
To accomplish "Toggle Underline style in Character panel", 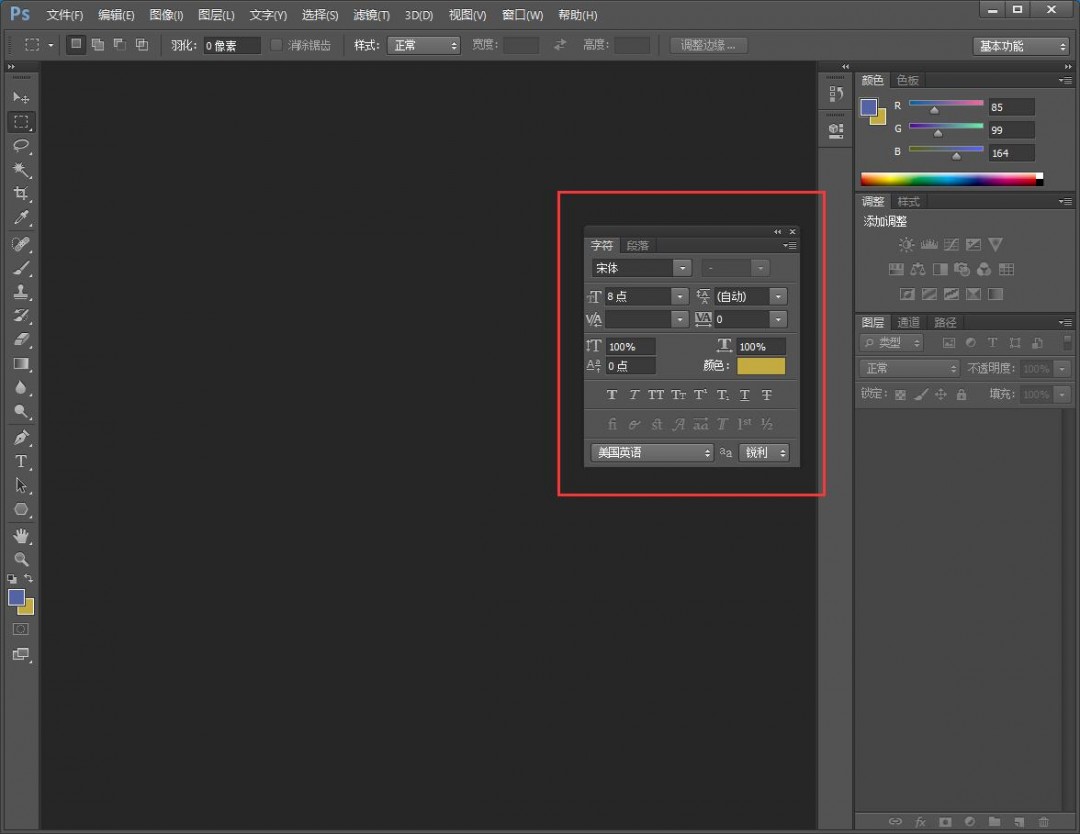I will (x=745, y=395).
